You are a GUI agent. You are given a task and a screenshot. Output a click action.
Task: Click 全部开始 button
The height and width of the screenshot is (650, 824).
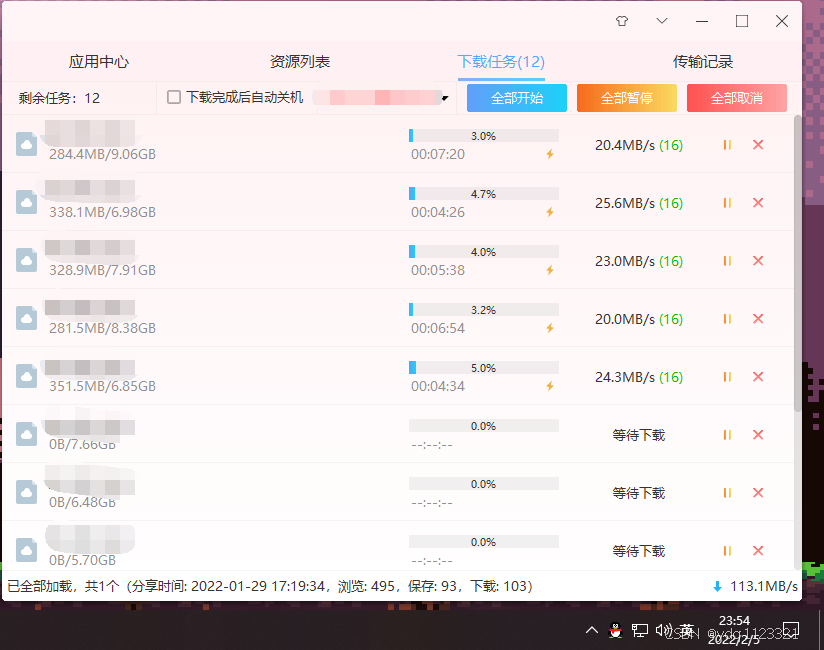coord(517,98)
